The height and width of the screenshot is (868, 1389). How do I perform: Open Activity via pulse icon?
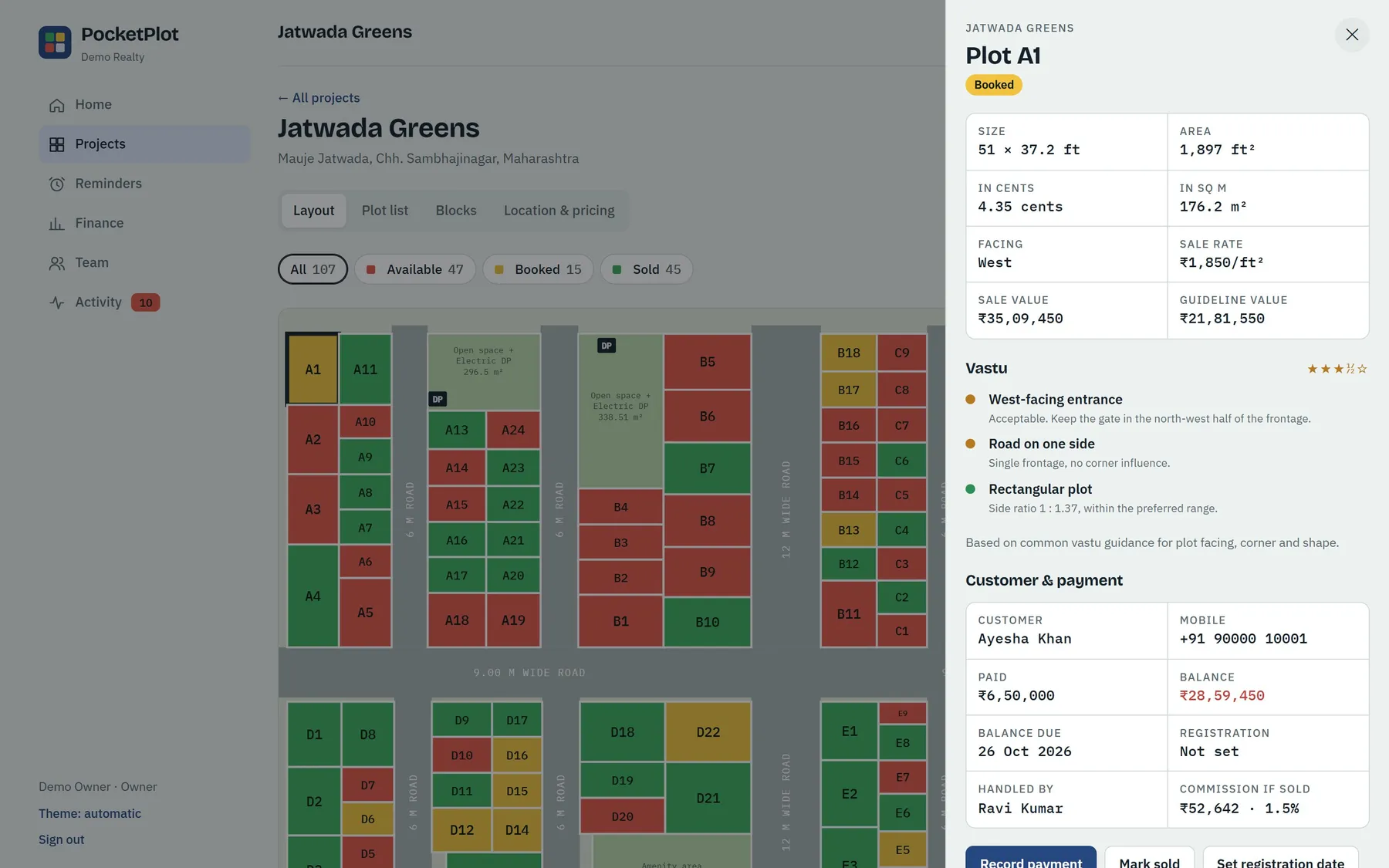click(56, 302)
